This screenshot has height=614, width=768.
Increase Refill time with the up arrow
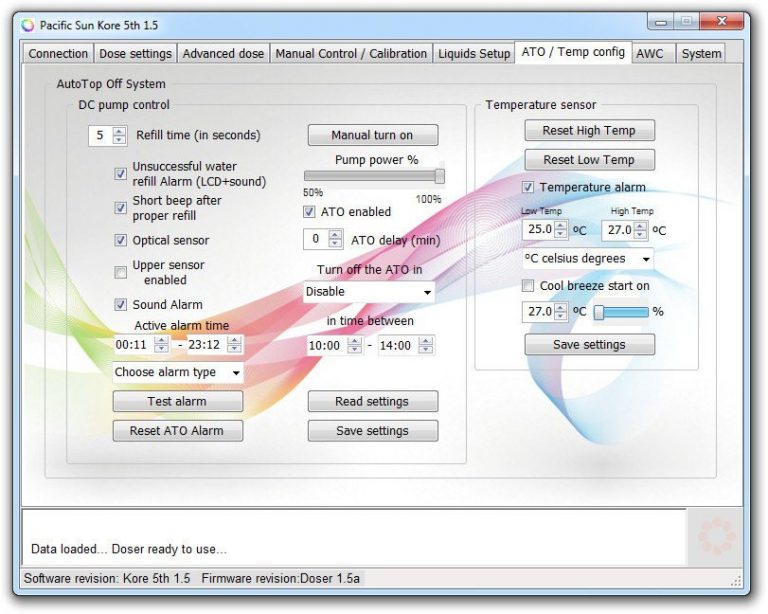(120, 131)
